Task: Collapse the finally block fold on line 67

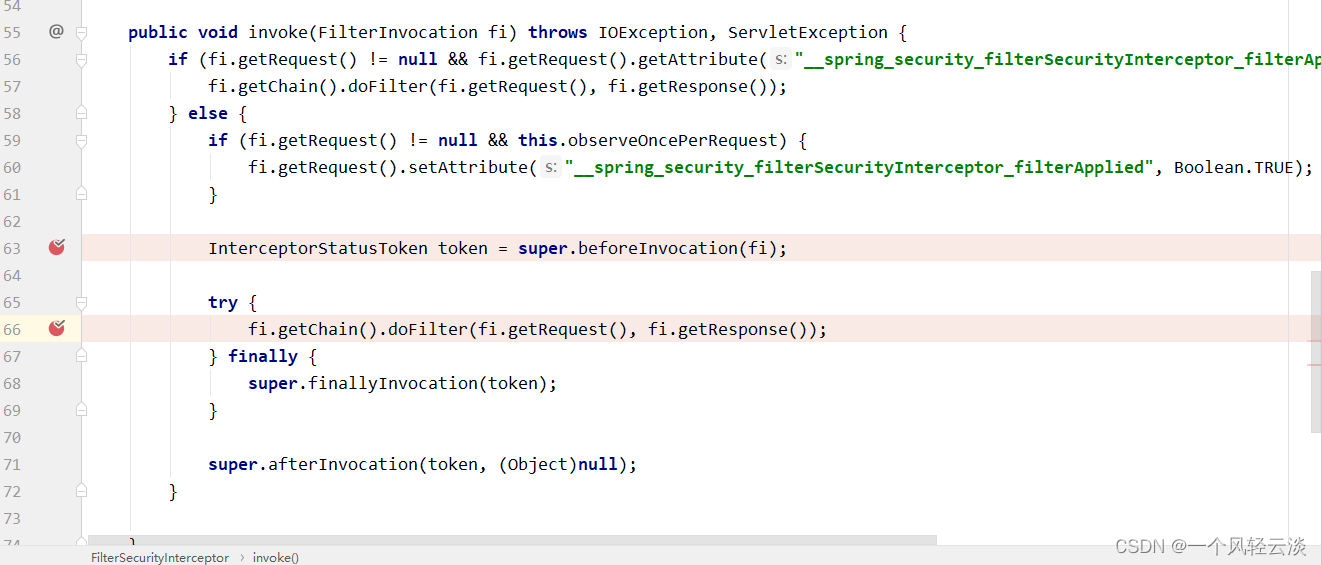Action: coord(82,357)
